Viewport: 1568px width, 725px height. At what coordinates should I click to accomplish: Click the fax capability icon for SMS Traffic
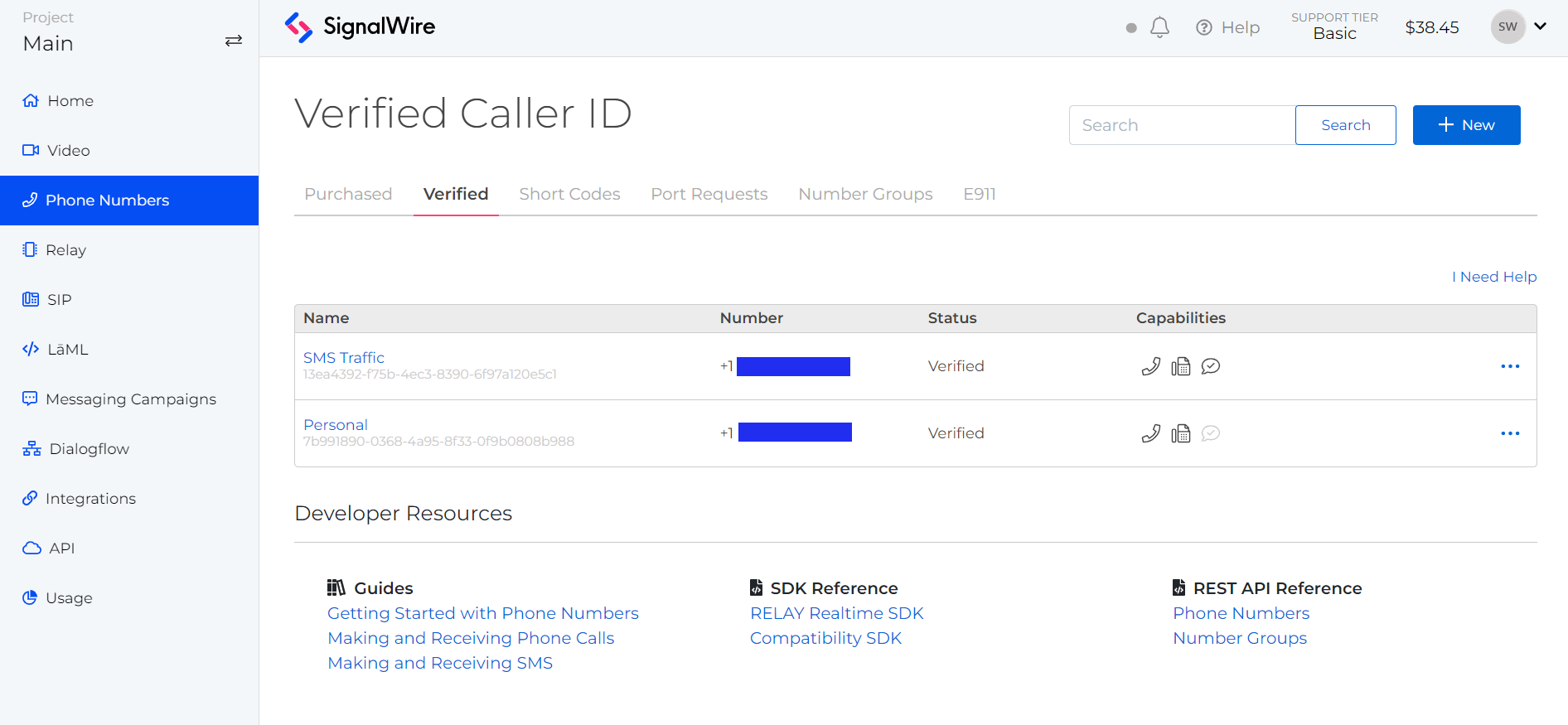tap(1180, 366)
